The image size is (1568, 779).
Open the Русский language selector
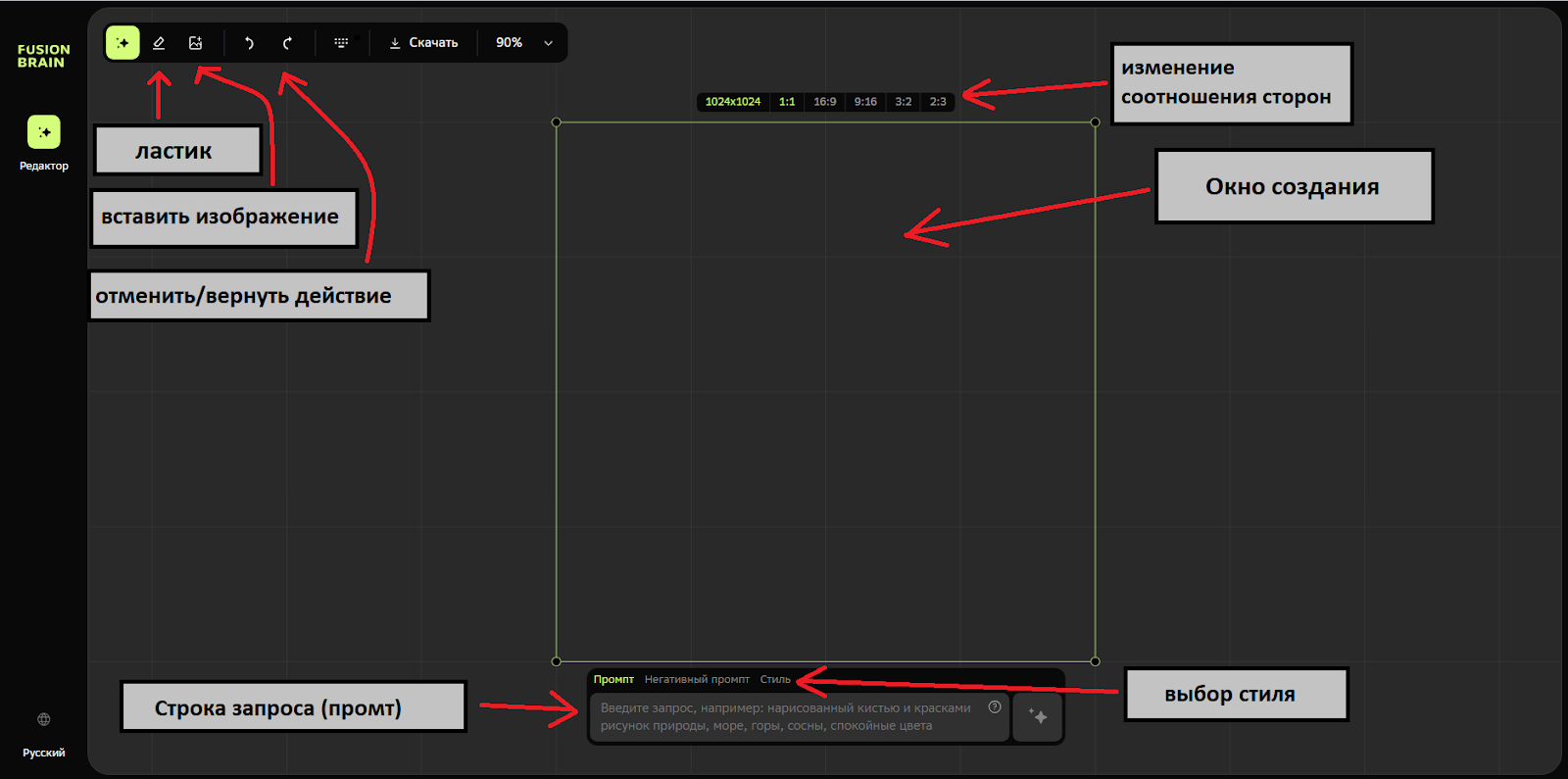coord(44,735)
